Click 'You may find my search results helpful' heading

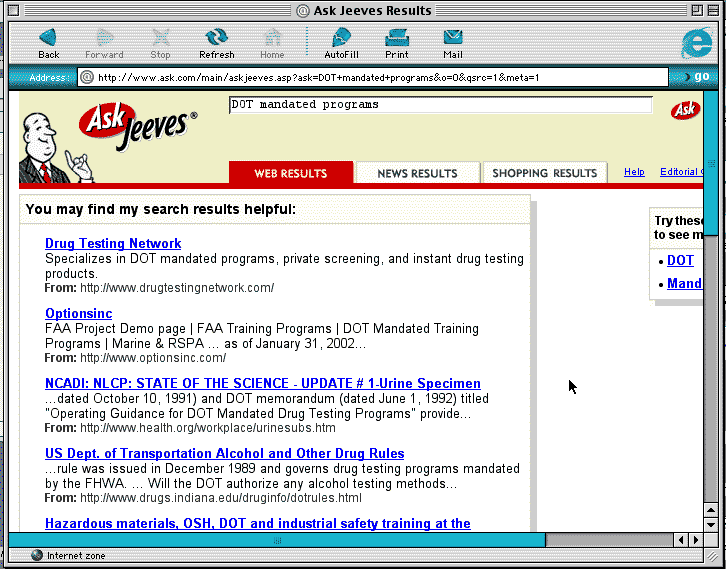pyautogui.click(x=161, y=209)
